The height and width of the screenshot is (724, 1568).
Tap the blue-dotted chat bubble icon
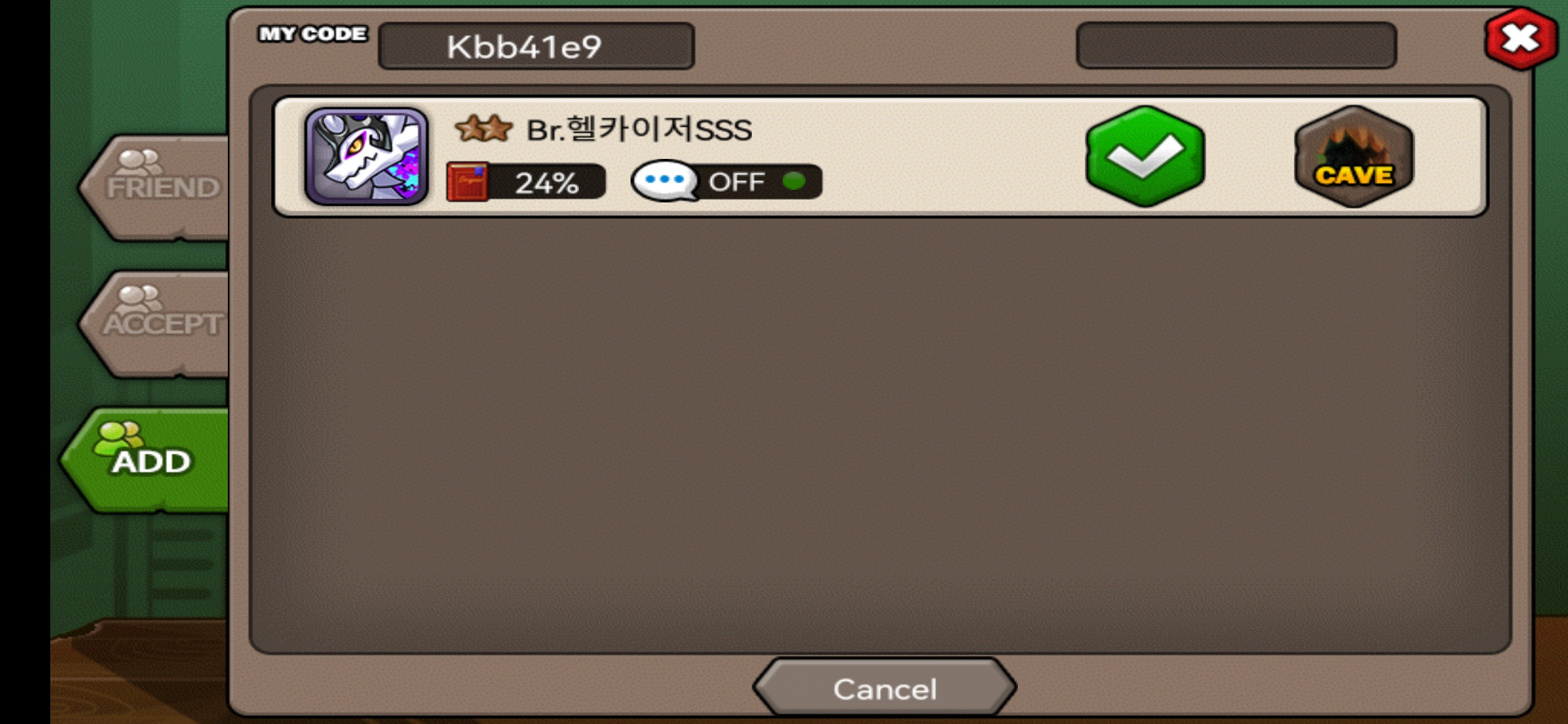click(665, 180)
